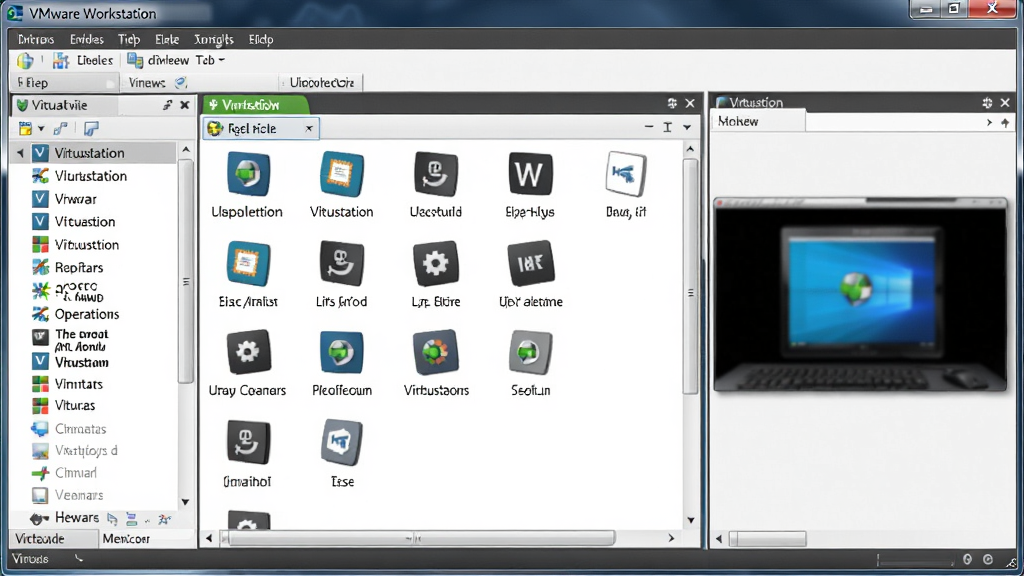
Task: Open the Uray Coaners gear icon
Action: [248, 353]
